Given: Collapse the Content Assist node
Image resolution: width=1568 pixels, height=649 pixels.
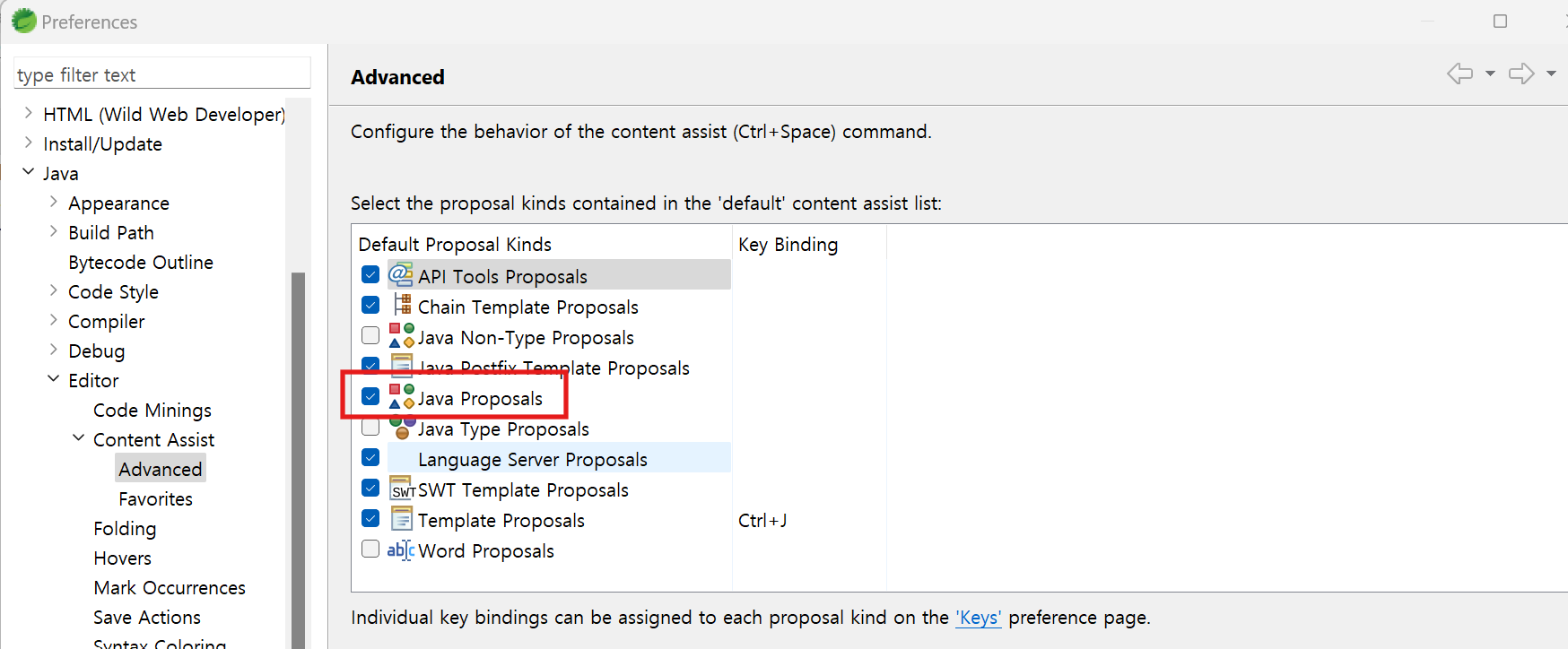Looking at the screenshot, I should pyautogui.click(x=79, y=437).
